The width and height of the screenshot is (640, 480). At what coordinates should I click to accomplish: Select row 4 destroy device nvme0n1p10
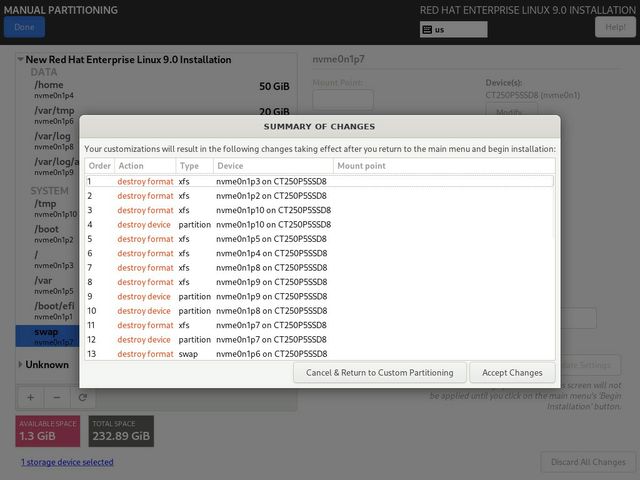point(319,224)
